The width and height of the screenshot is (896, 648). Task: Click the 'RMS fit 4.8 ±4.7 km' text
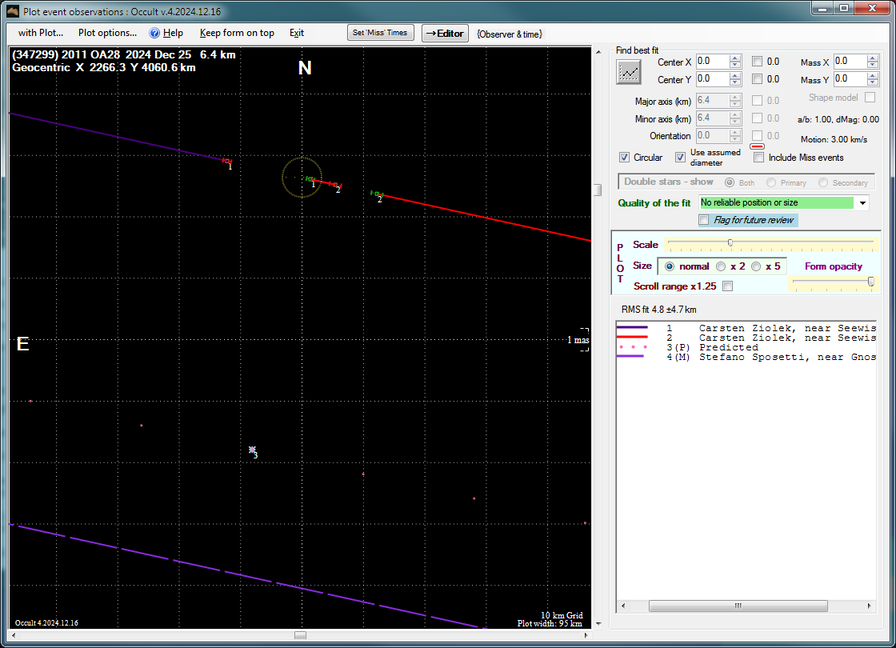point(659,310)
